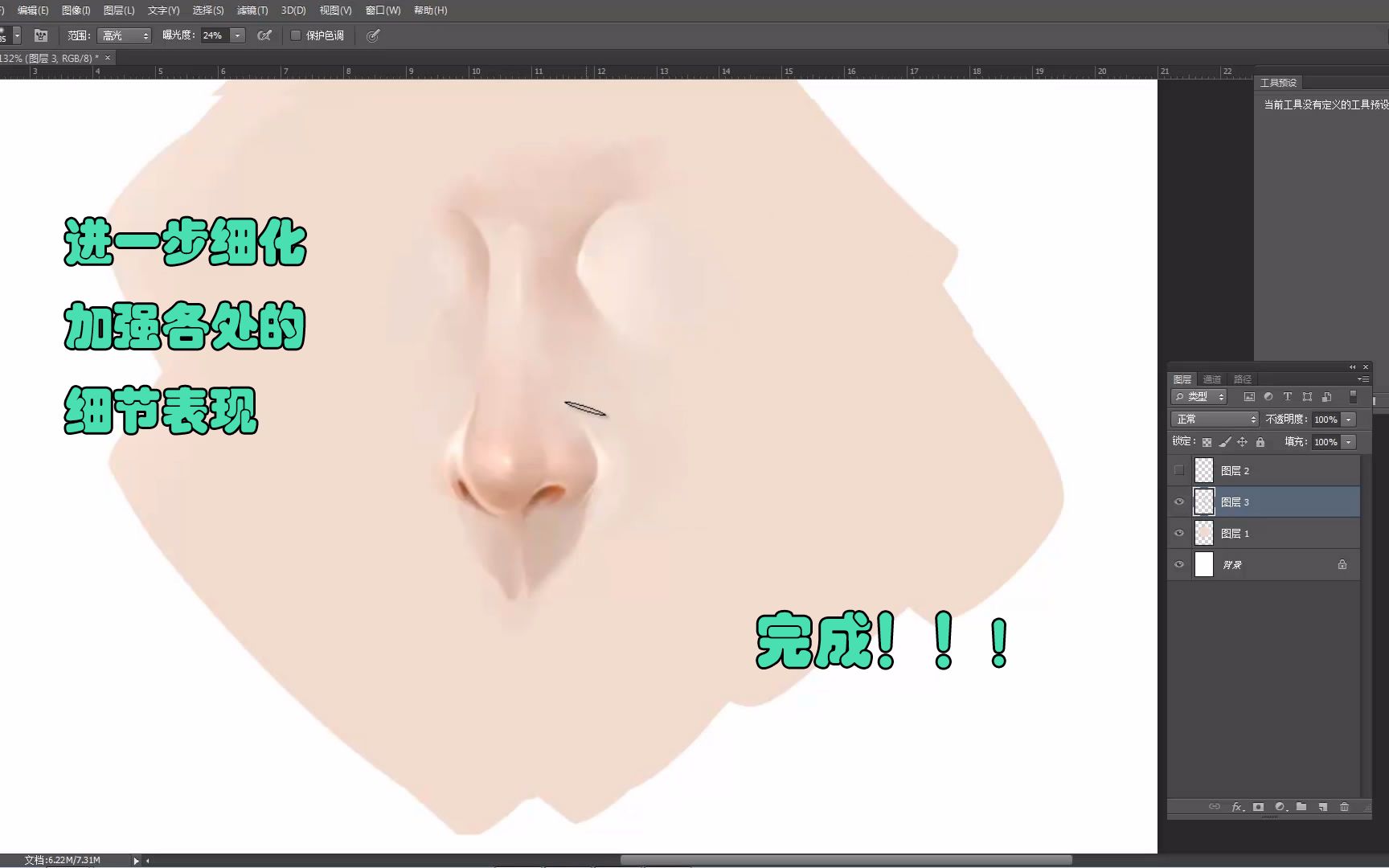Close the 图层 3 document tab

(108, 58)
